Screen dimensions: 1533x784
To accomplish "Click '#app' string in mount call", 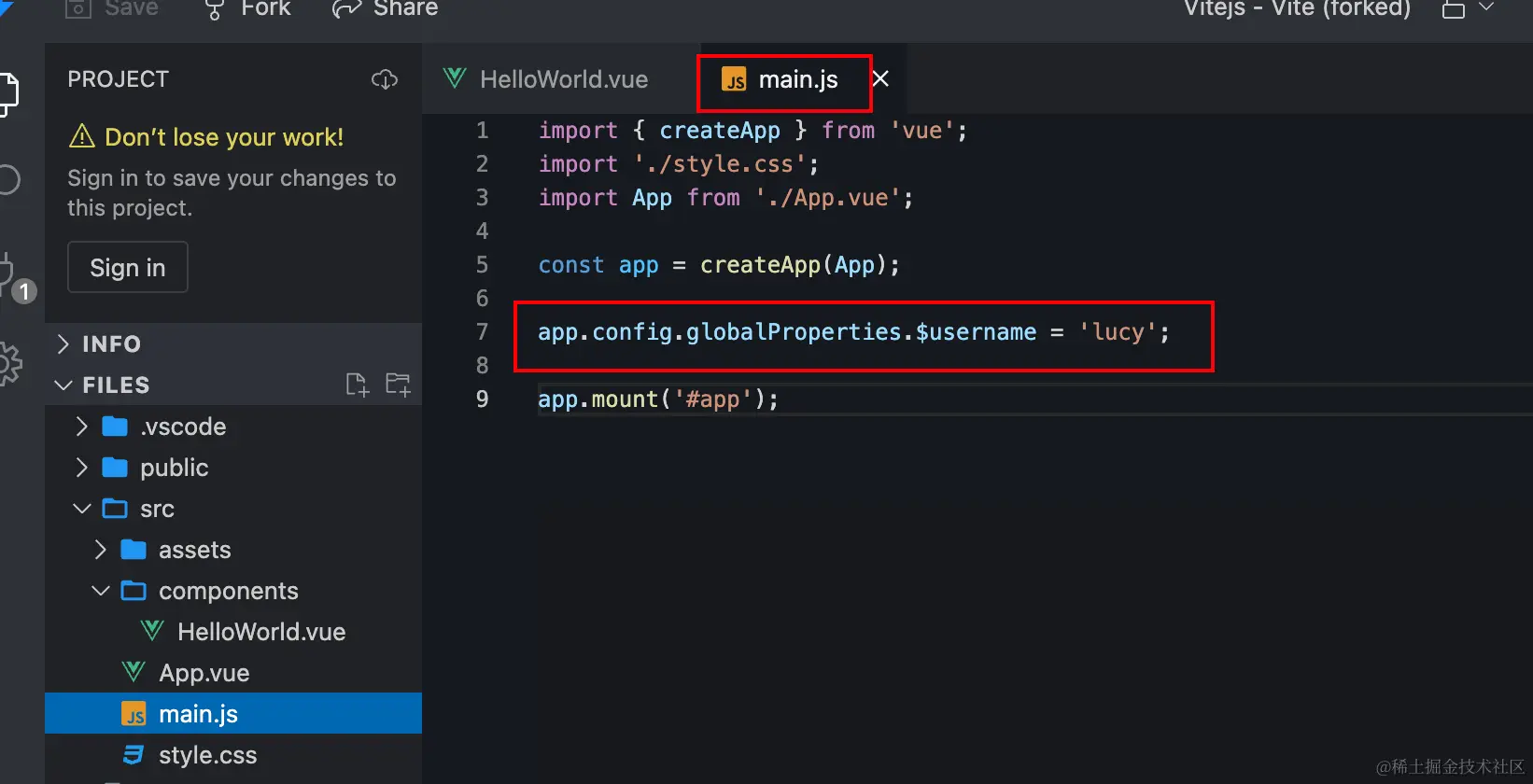I will pyautogui.click(x=712, y=399).
